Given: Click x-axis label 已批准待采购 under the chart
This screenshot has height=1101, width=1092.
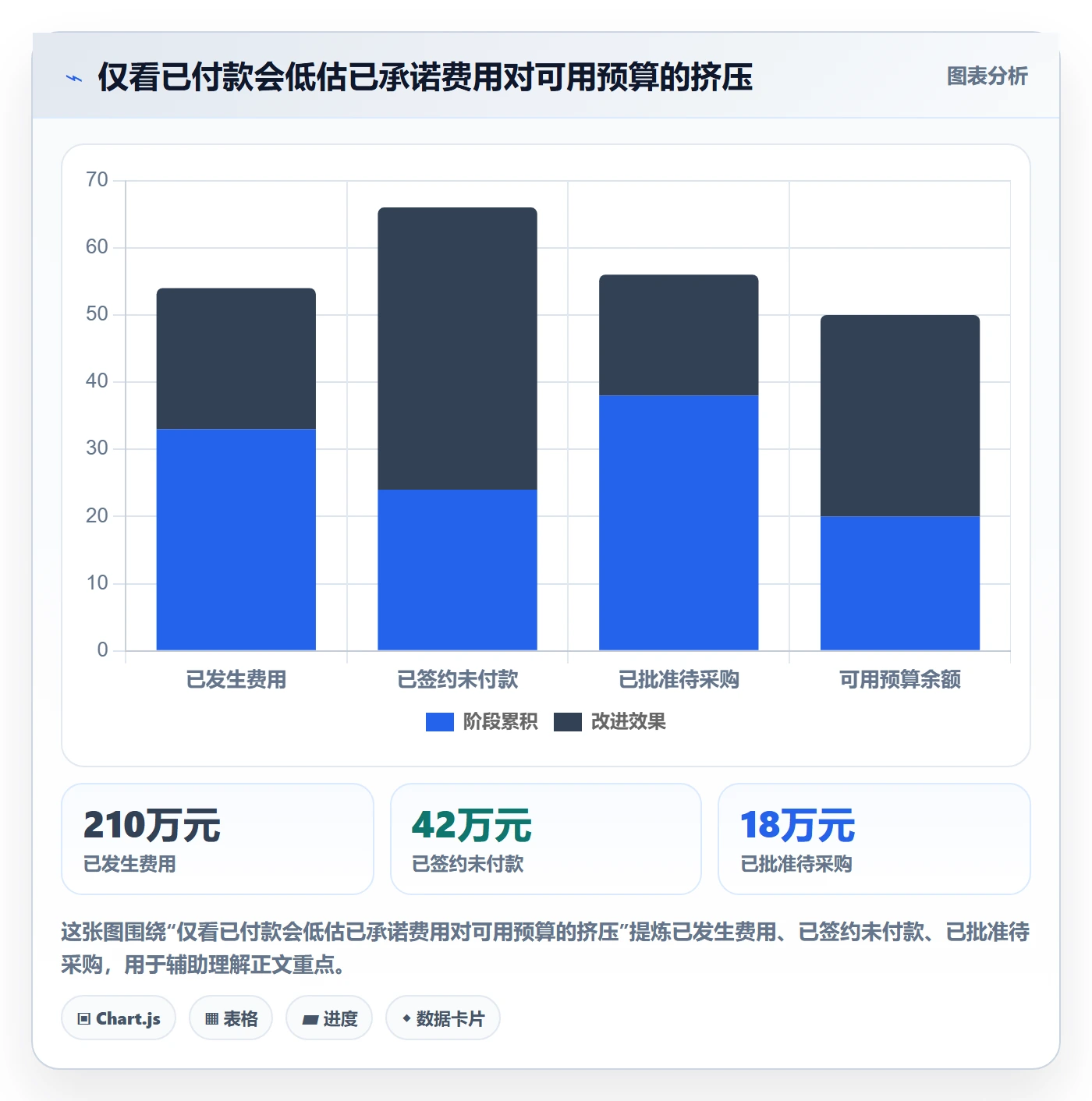Looking at the screenshot, I should pos(679,680).
